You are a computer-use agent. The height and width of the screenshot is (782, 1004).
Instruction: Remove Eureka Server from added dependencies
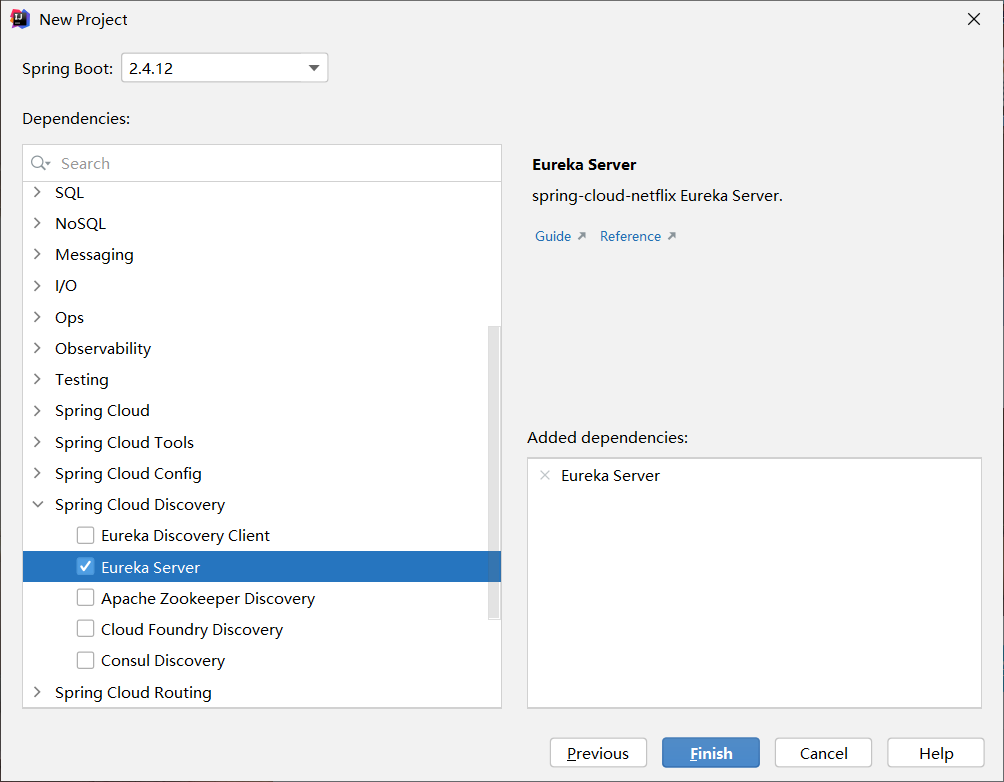(x=545, y=475)
